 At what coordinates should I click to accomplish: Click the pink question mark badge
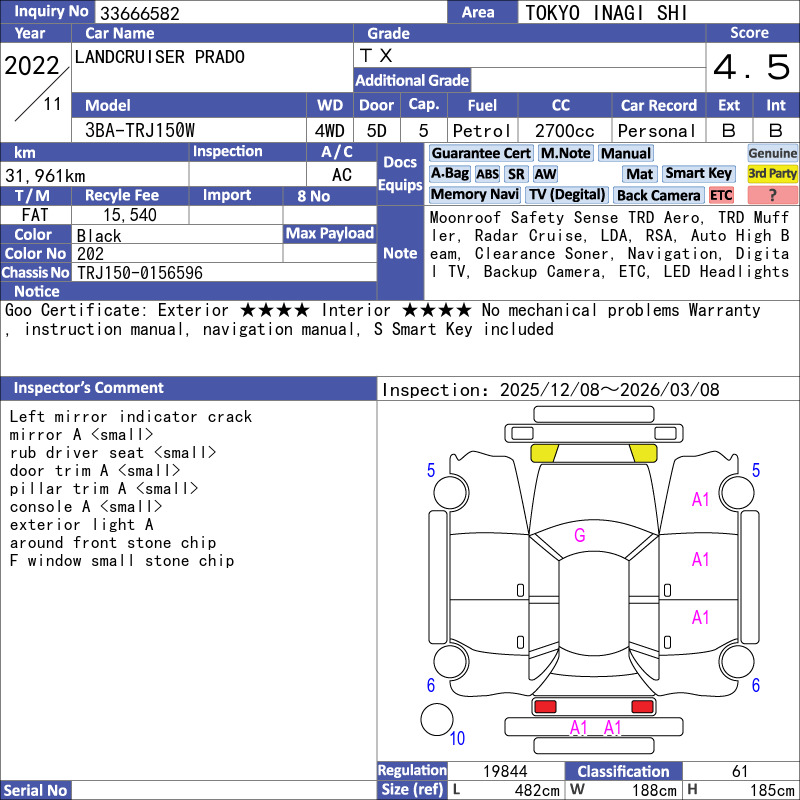tap(772, 195)
